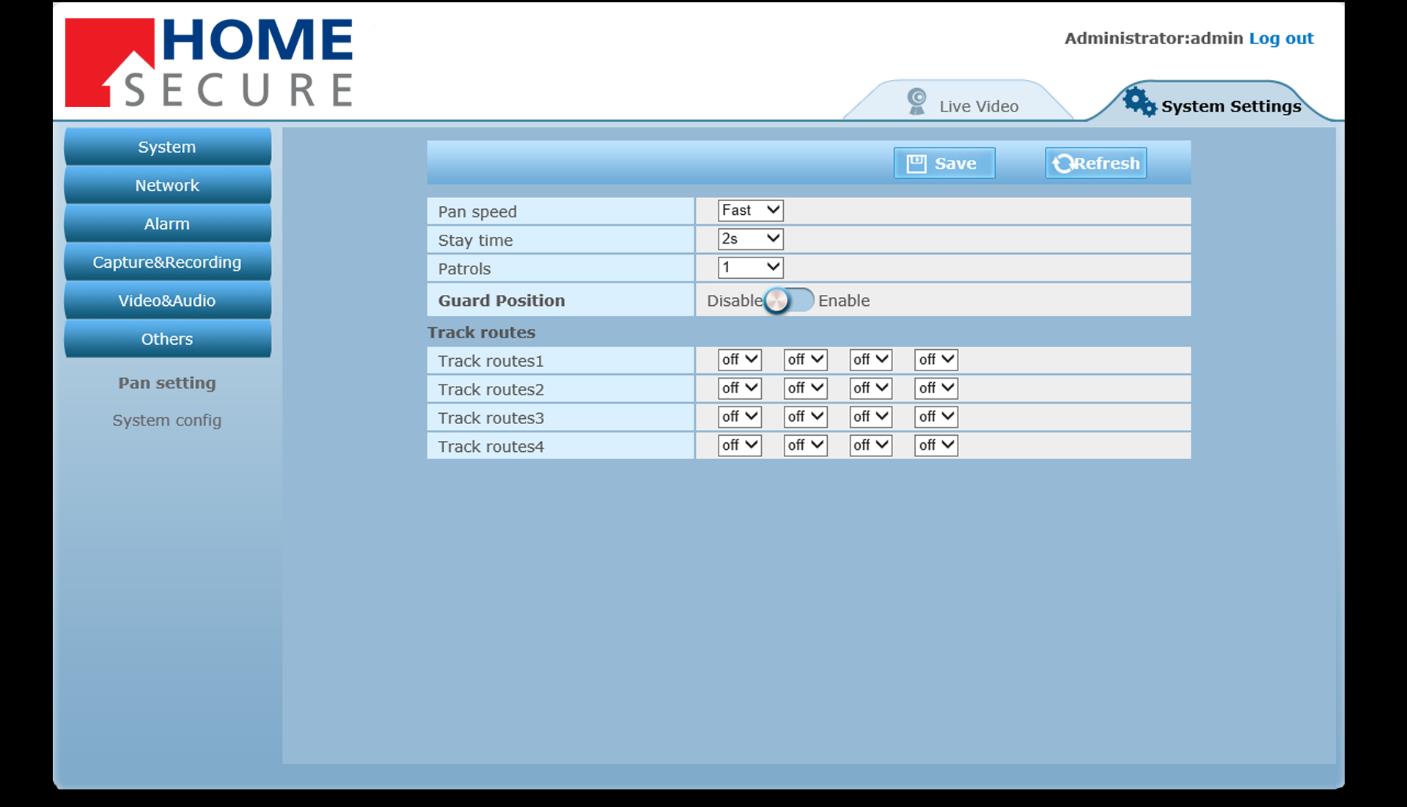The image size is (1407, 807).
Task: Click the Administrator:admin text
Action: click(1153, 38)
